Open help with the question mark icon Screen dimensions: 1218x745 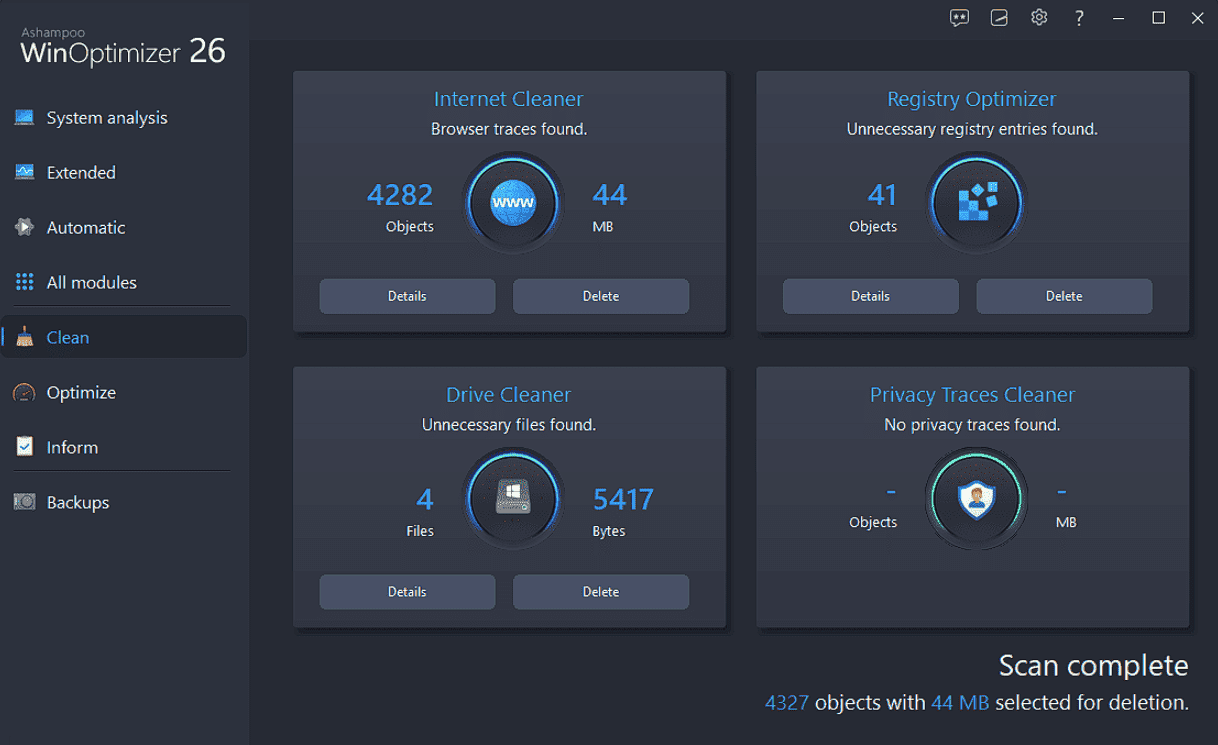point(1079,18)
